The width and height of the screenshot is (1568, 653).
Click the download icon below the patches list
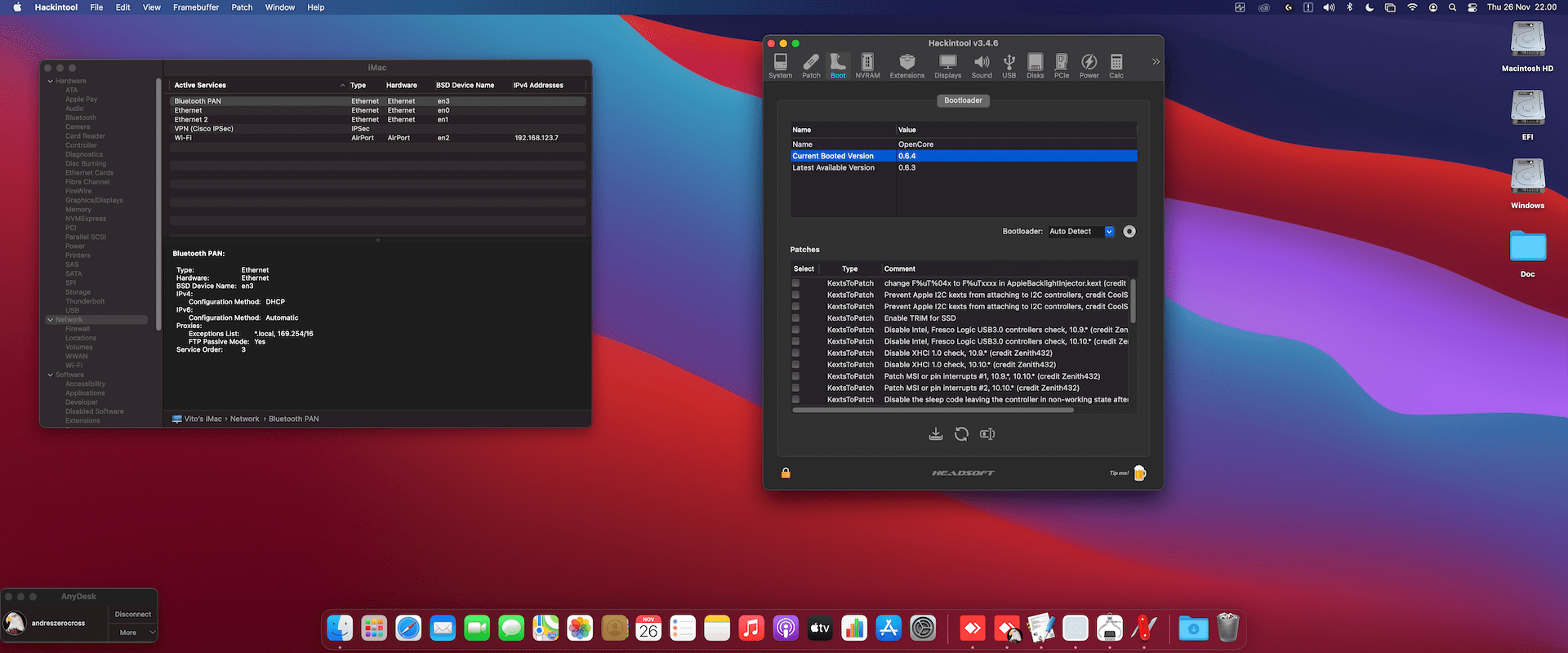coord(936,434)
